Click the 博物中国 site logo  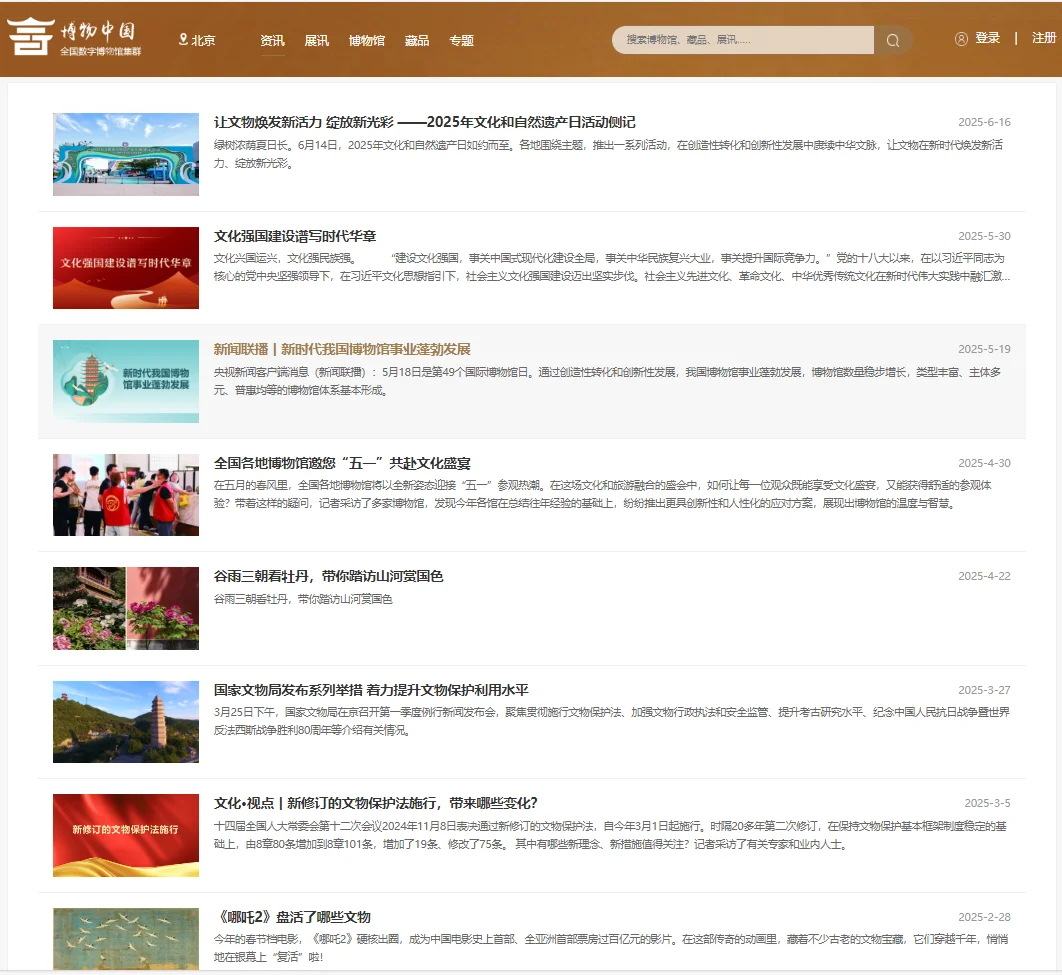tap(73, 37)
